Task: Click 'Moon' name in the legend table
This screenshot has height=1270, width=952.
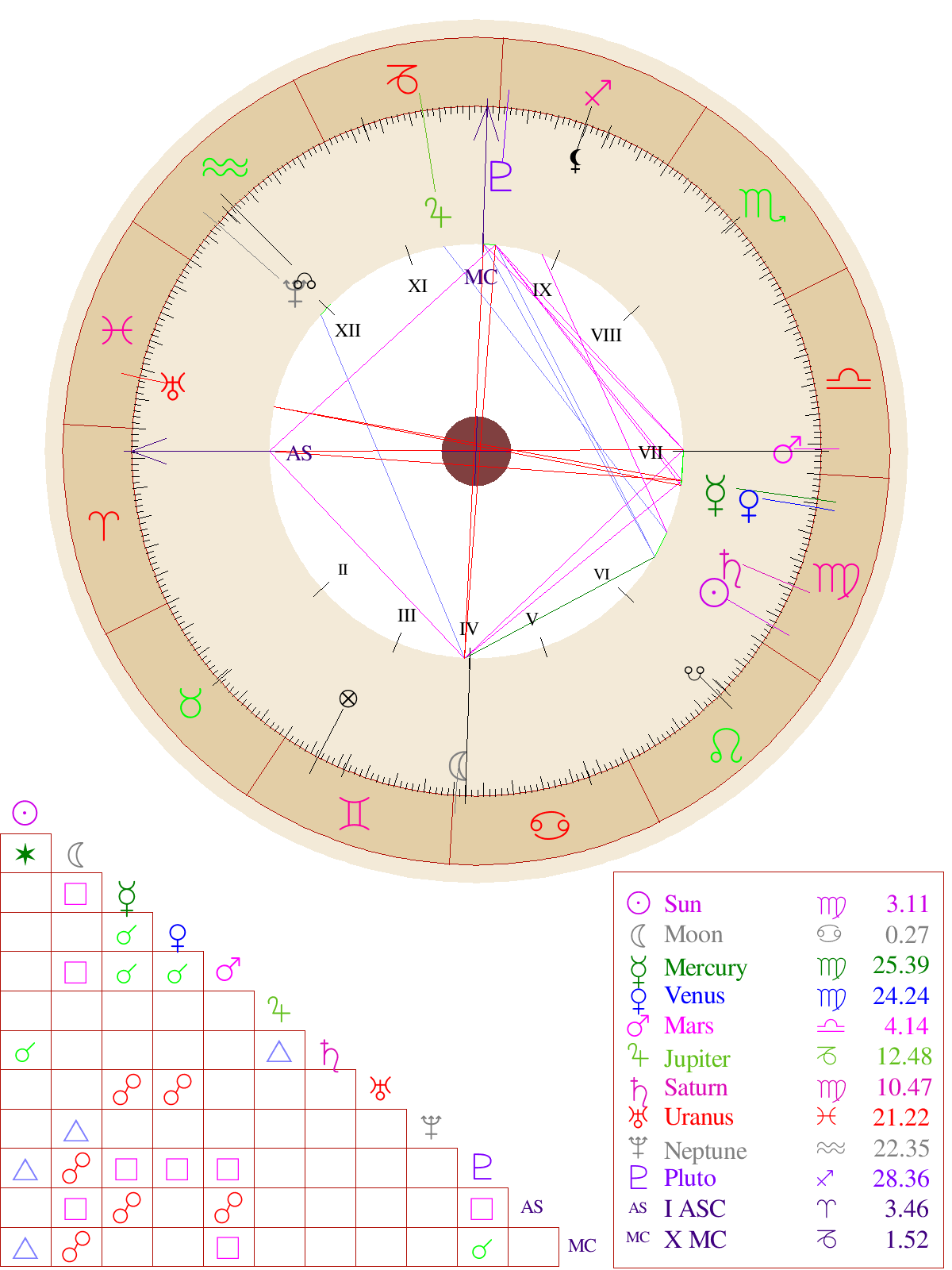Action: [694, 934]
